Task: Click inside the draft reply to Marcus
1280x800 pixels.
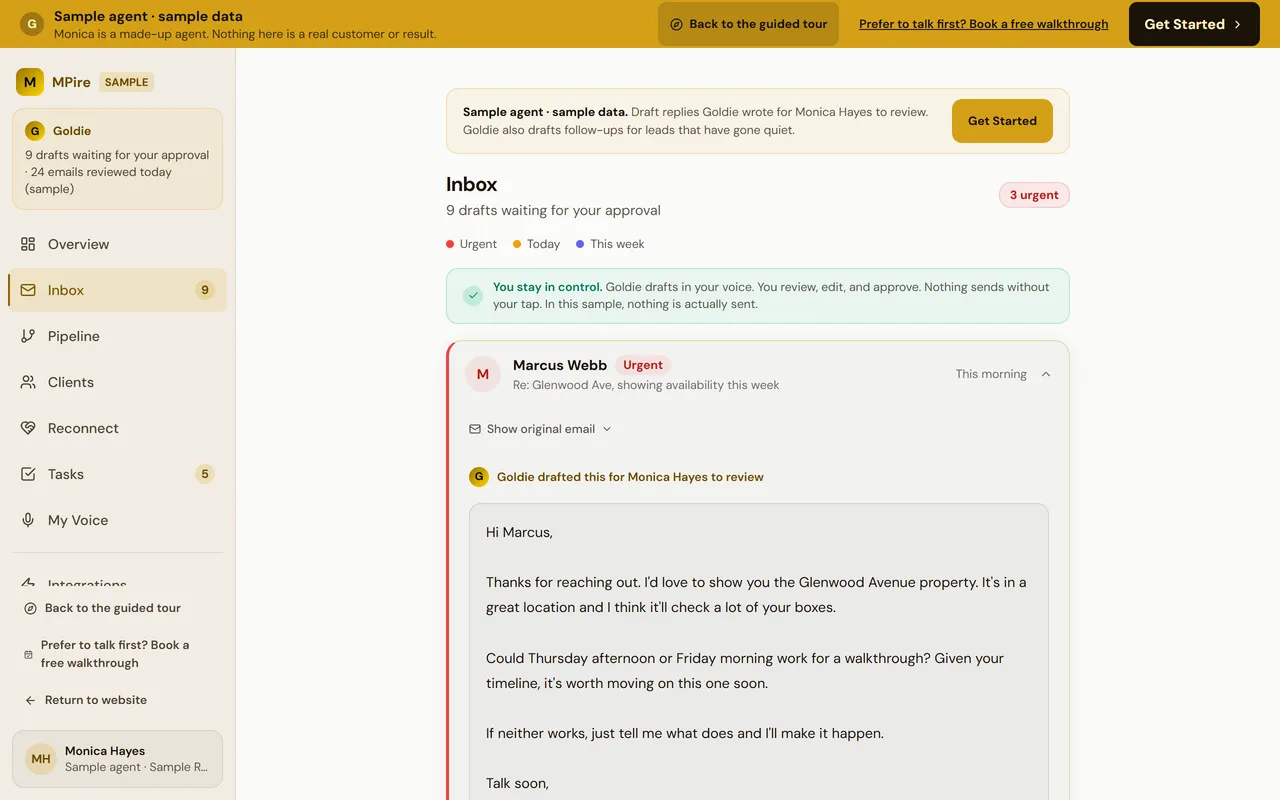Action: pyautogui.click(x=759, y=650)
